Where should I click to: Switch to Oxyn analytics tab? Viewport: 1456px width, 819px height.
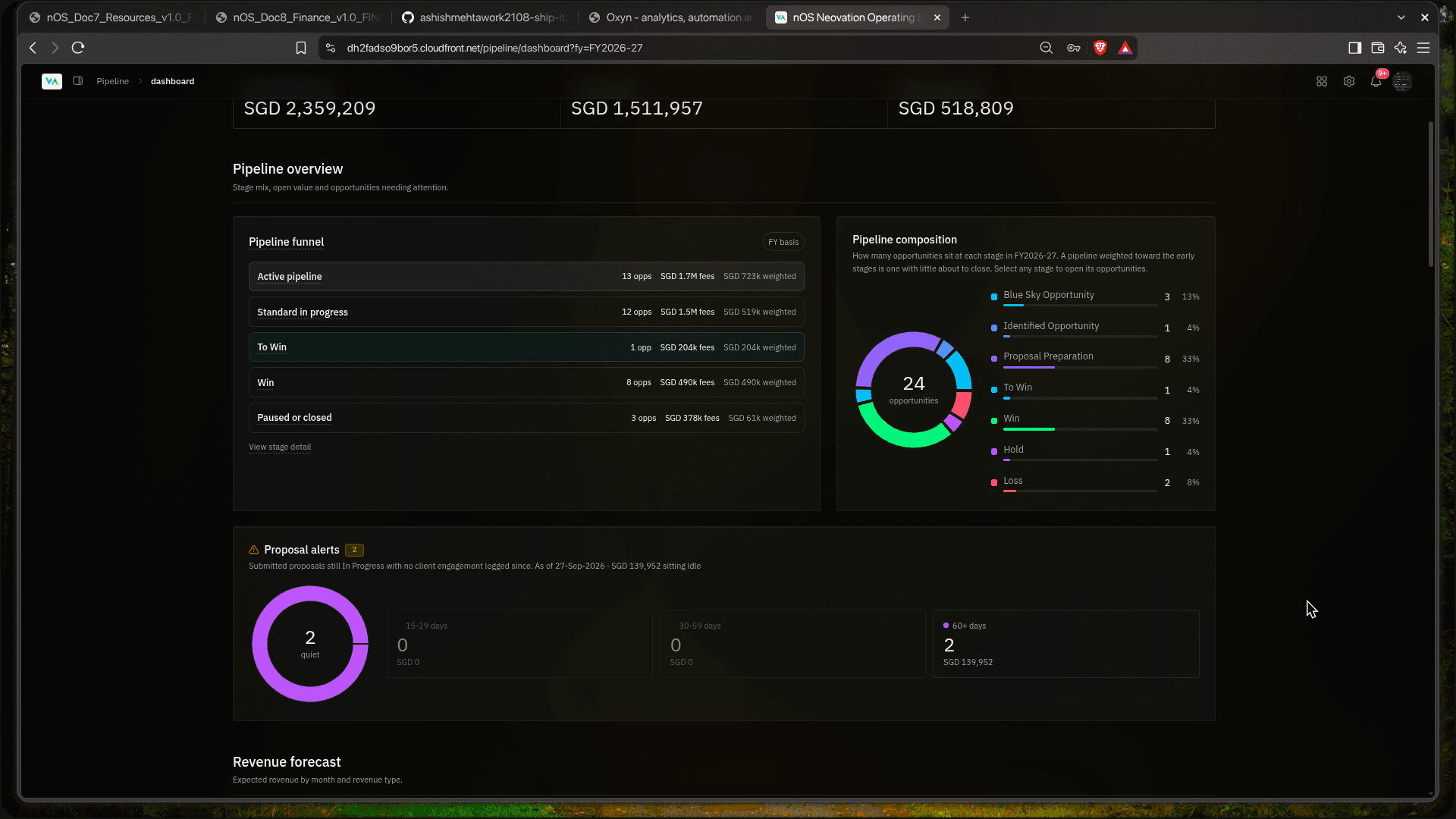[672, 17]
